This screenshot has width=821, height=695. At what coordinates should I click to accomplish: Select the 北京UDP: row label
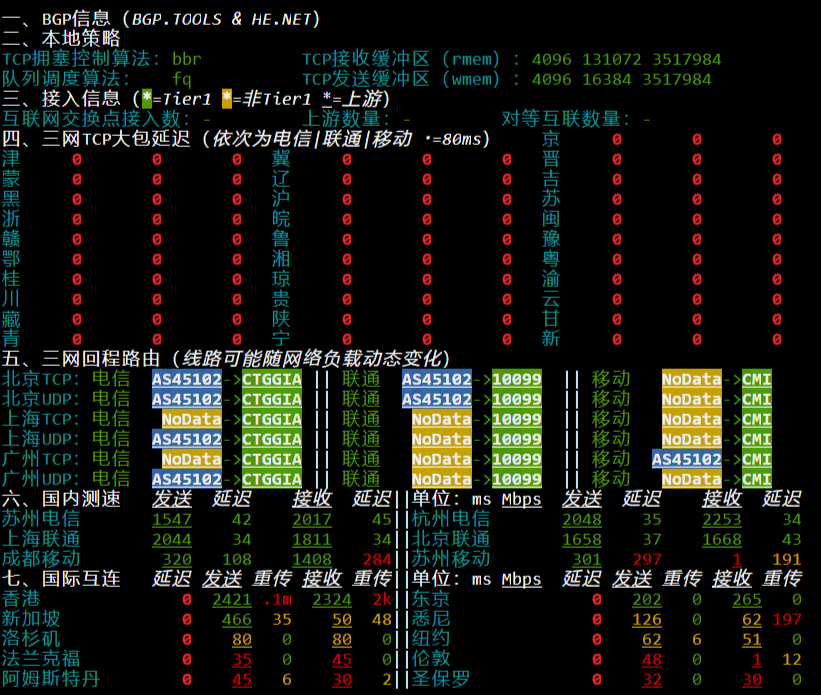pyautogui.click(x=41, y=399)
